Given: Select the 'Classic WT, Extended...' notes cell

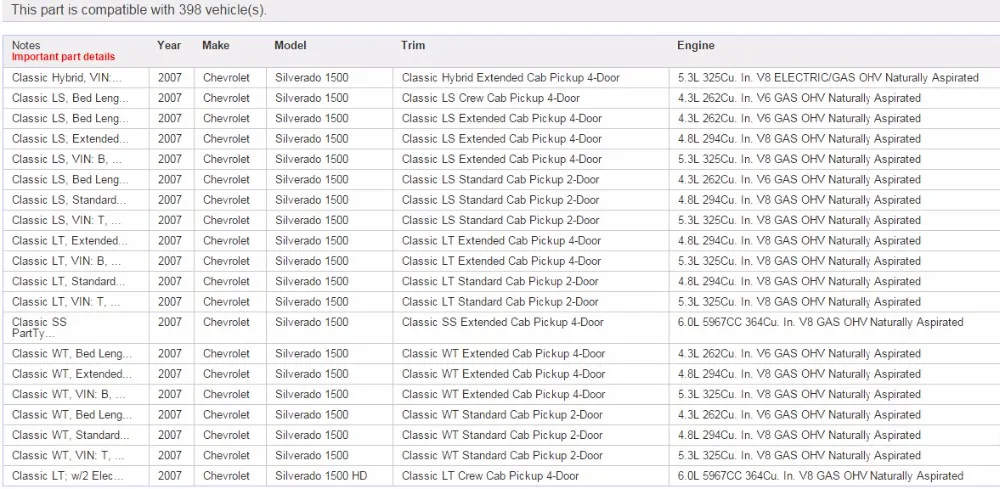Looking at the screenshot, I should click(76, 374).
